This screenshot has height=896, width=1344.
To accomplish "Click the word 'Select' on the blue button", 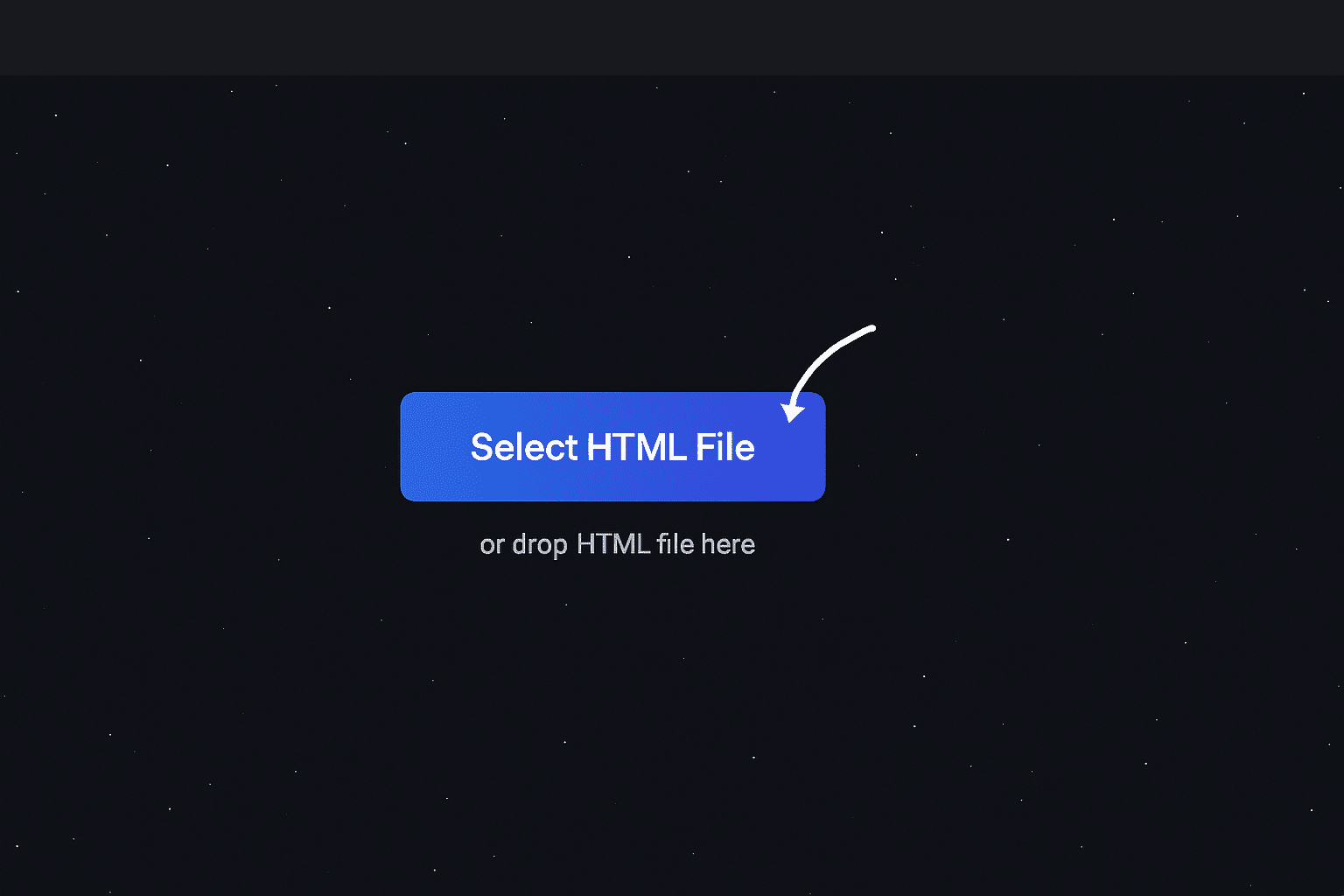I will click(524, 447).
